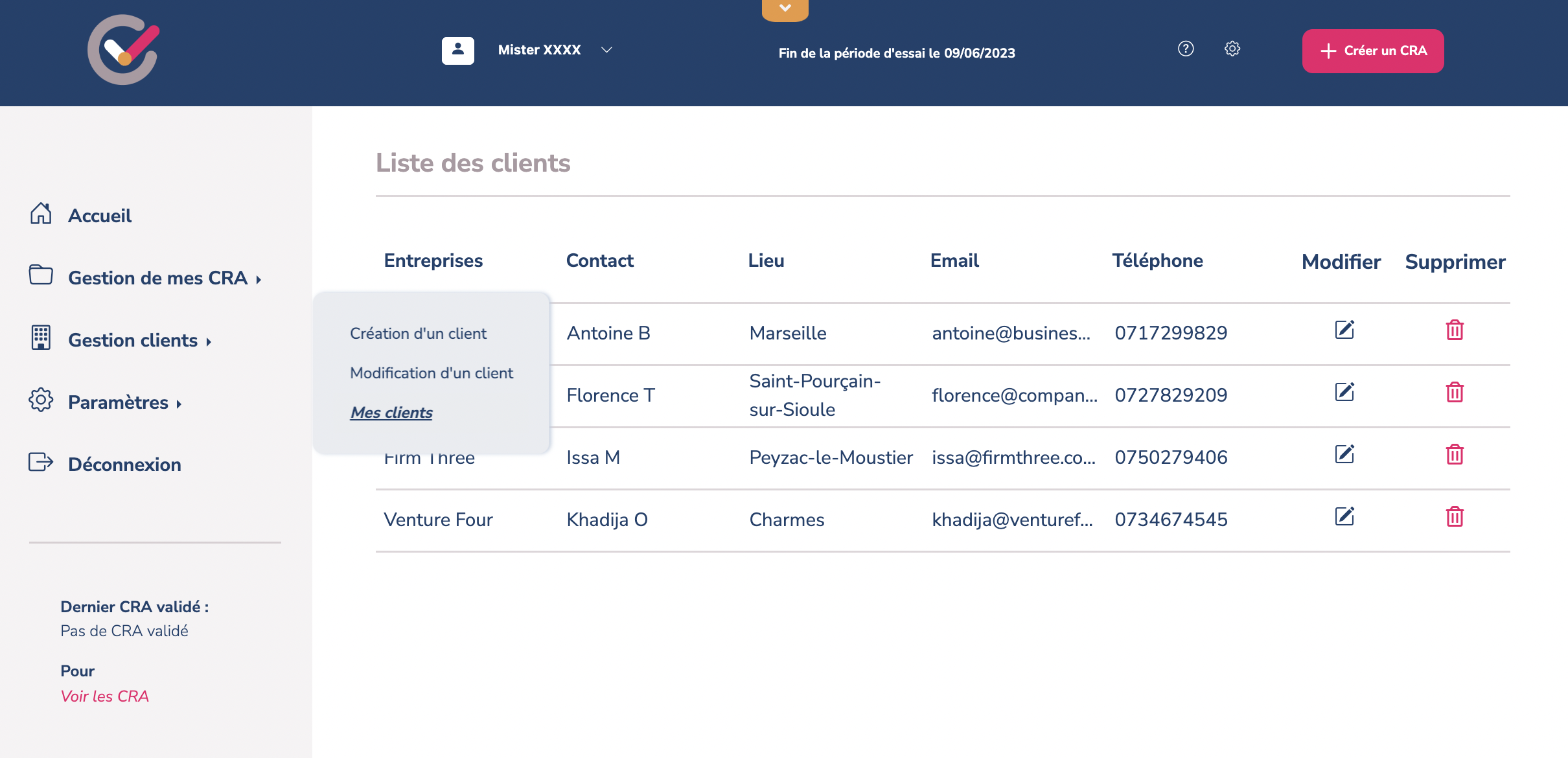The width and height of the screenshot is (1568, 758).
Task: Click the edit icon for Antoine B
Action: click(x=1344, y=330)
